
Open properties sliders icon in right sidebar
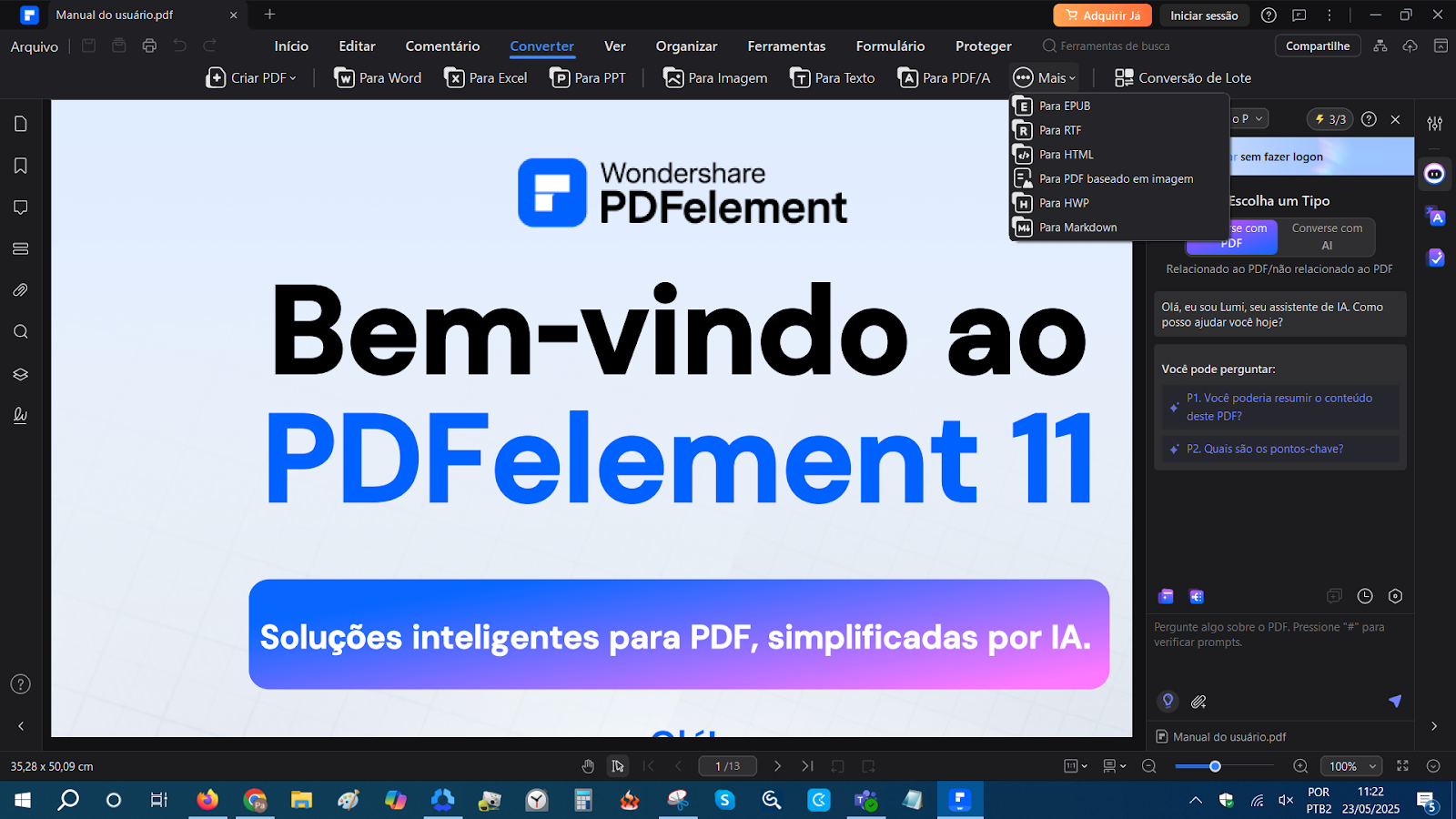(x=1435, y=123)
